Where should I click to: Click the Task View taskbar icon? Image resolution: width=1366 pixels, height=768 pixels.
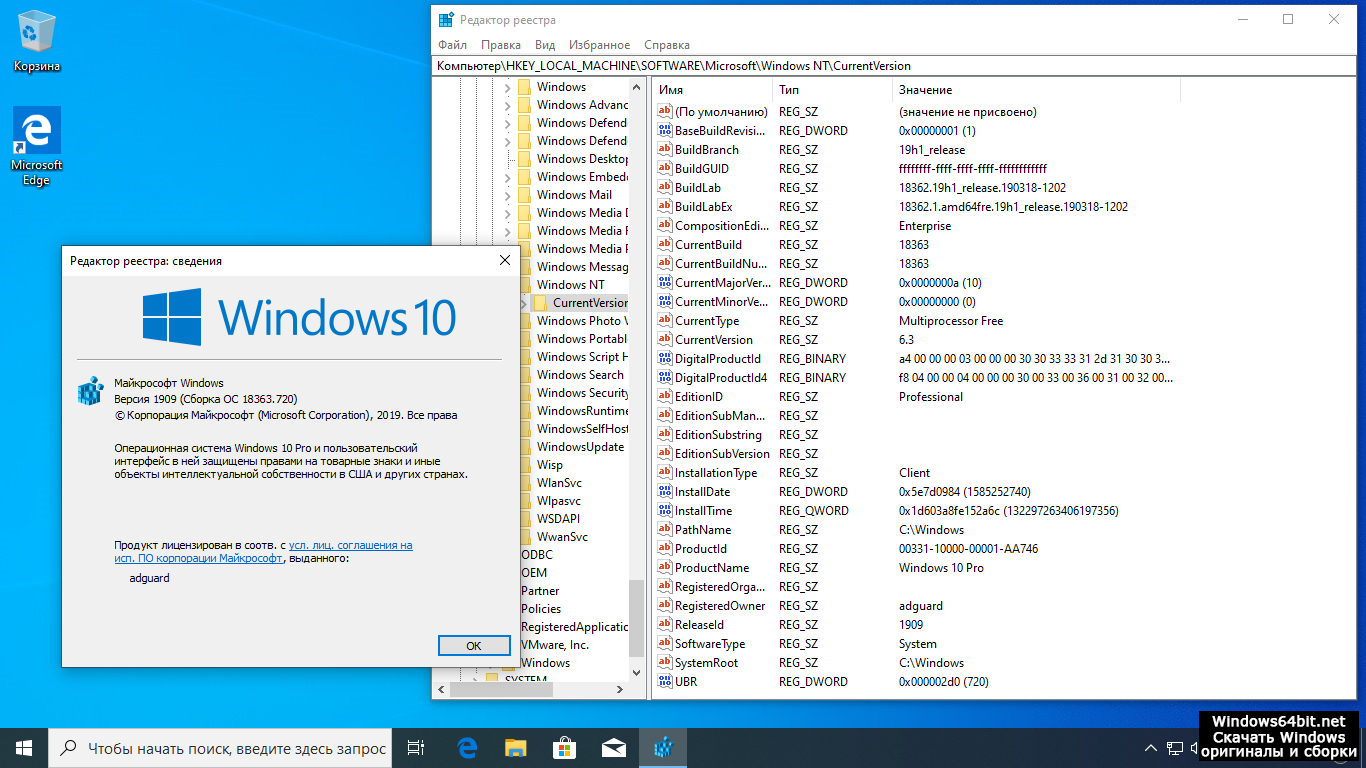417,747
